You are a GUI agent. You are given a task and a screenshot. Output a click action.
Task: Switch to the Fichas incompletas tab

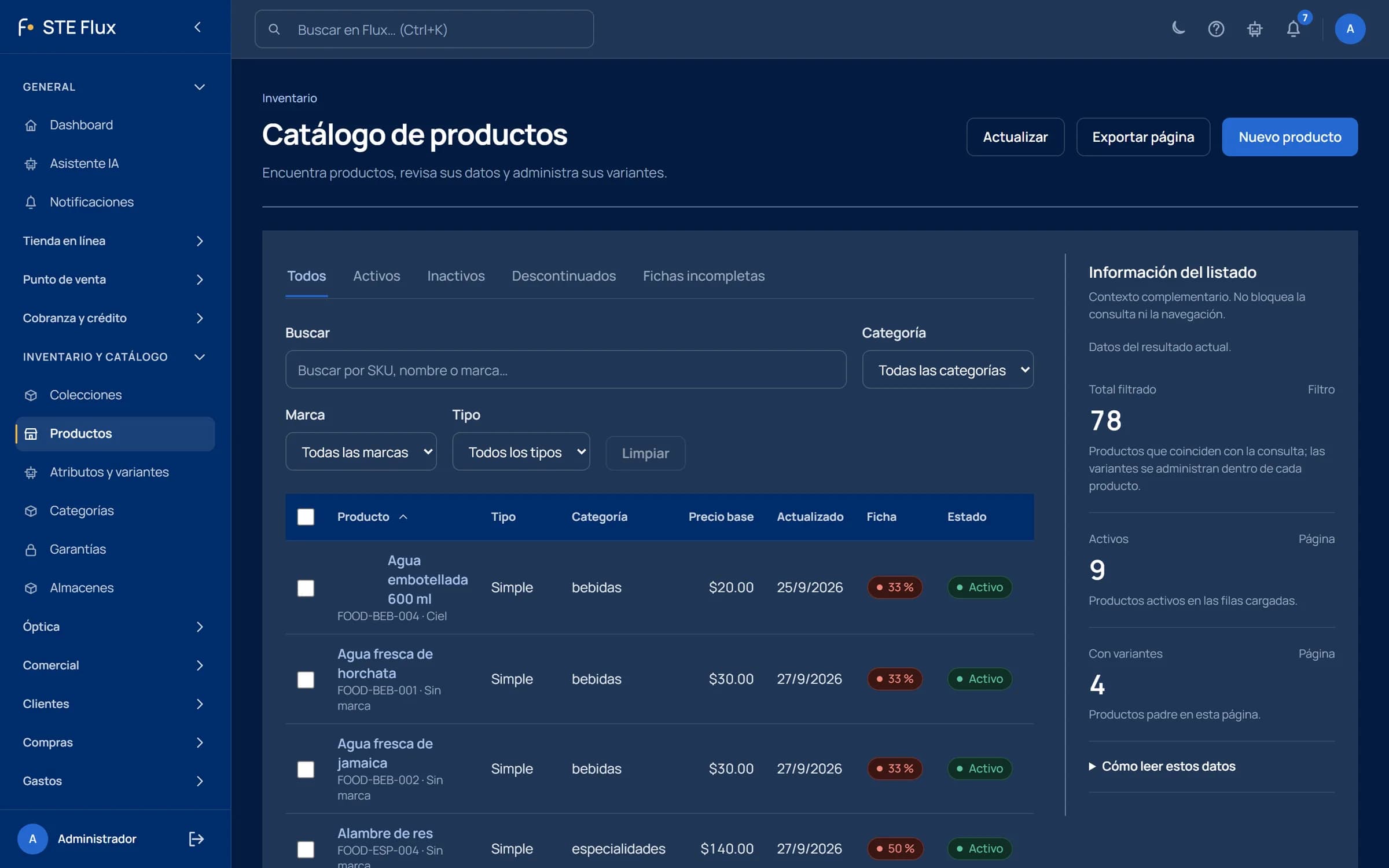point(704,276)
